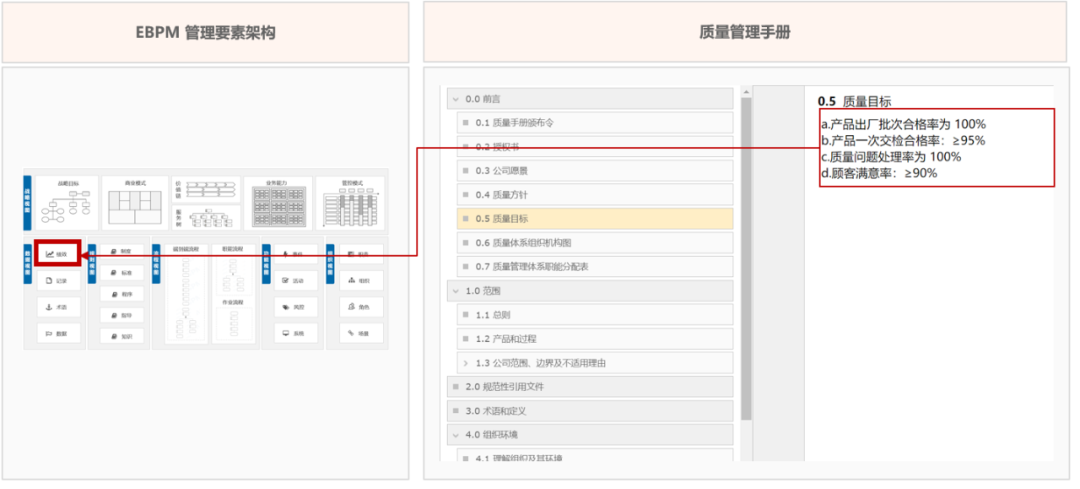
Task: Open 2.0 规范性引用文件 chapter
Action: (x=504, y=387)
